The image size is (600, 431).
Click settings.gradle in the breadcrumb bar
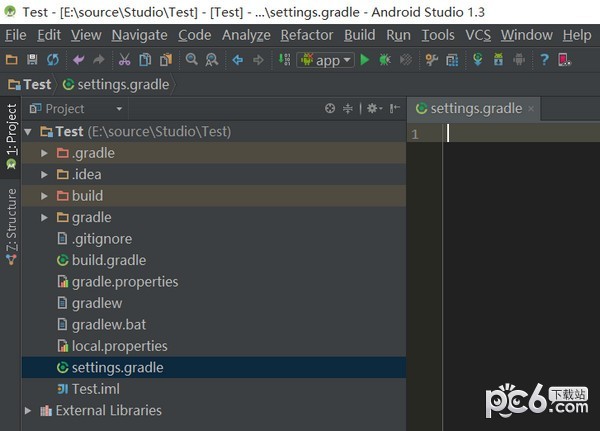[116, 84]
